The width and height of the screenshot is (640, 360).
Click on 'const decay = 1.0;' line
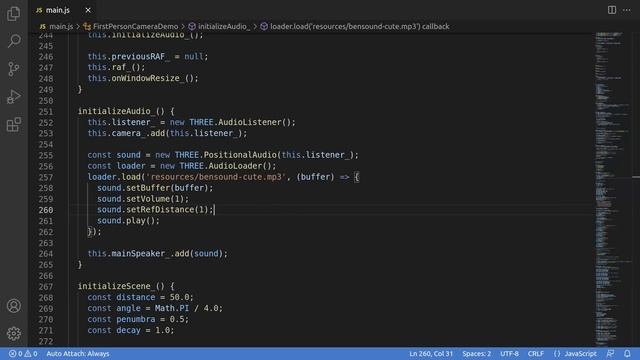[131, 330]
